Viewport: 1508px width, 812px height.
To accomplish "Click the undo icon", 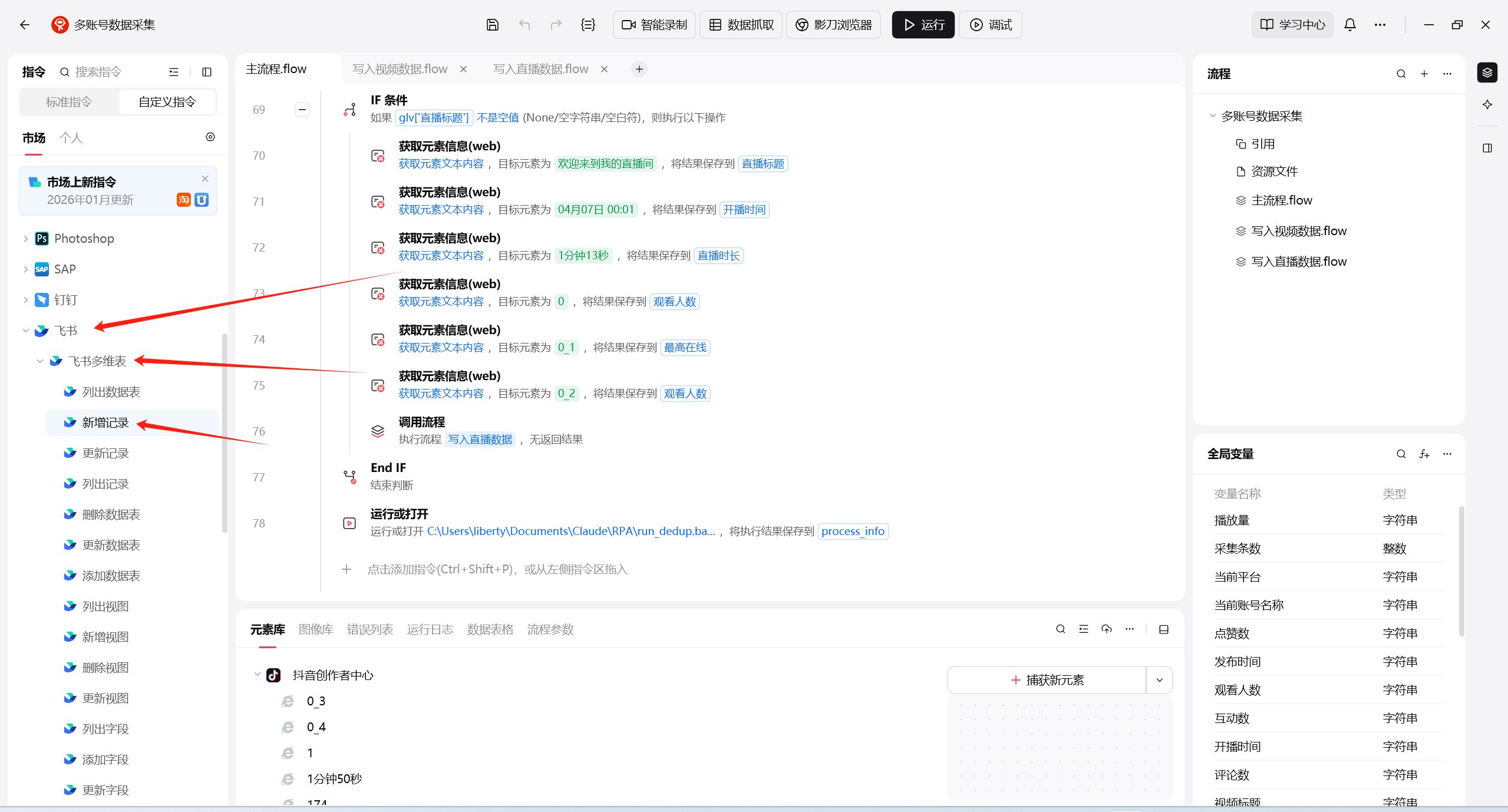I will tap(524, 24).
